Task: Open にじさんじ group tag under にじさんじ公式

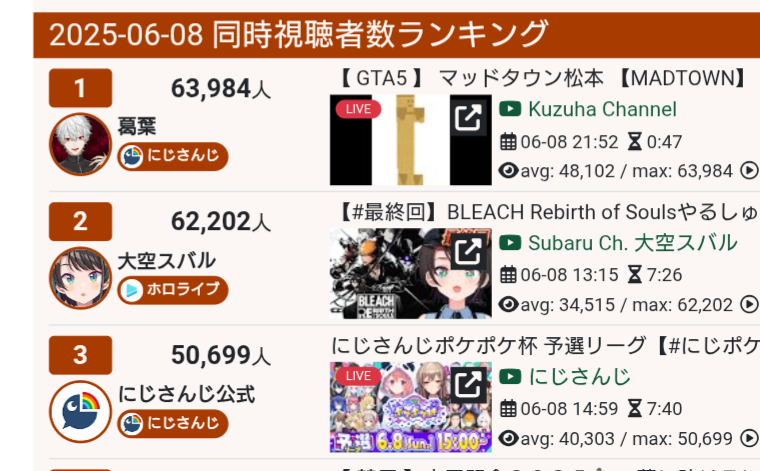Action: point(173,424)
